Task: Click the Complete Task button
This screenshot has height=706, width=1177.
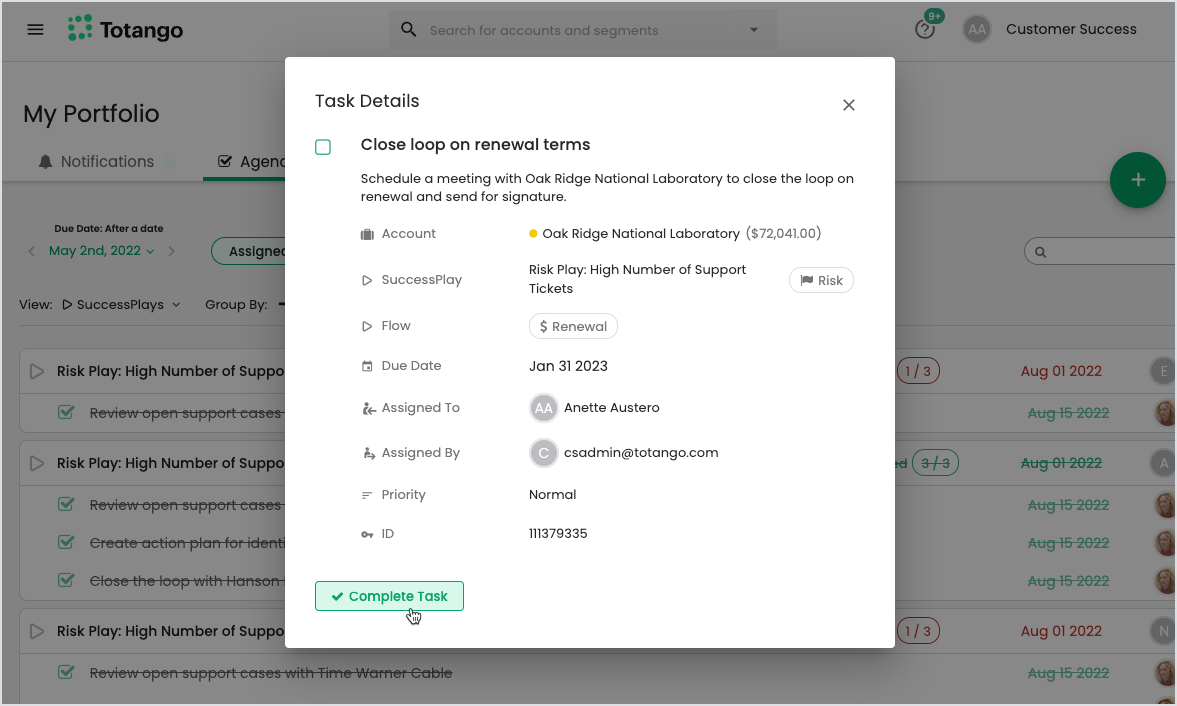Action: point(389,595)
